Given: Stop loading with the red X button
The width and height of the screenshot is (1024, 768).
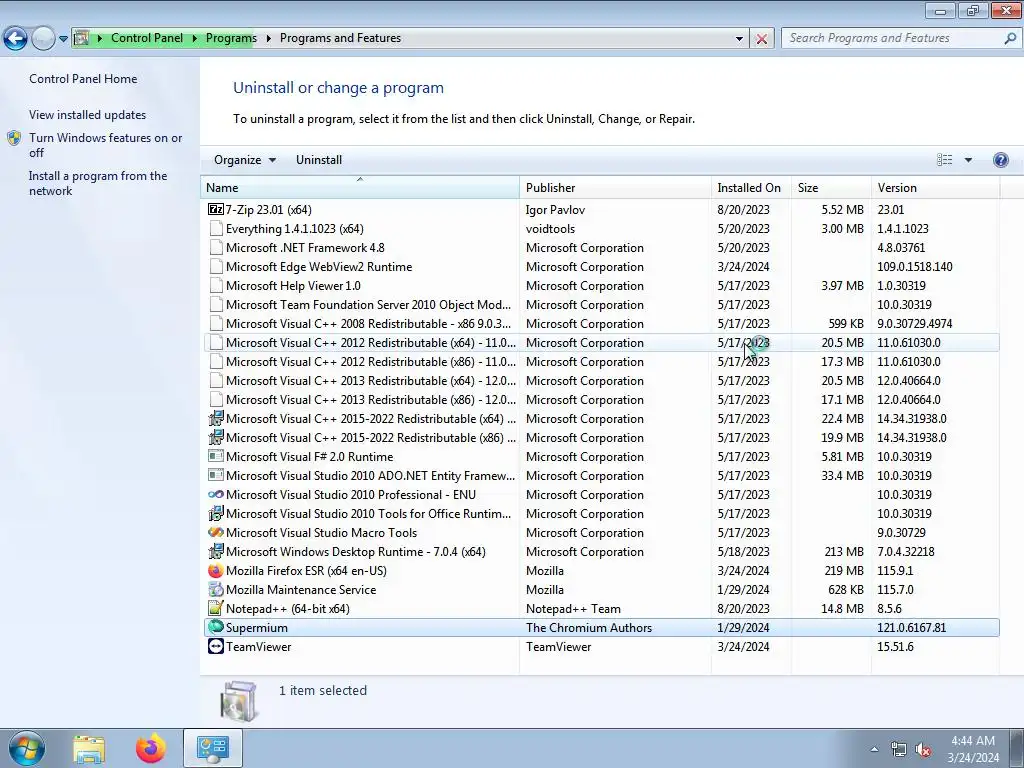Looking at the screenshot, I should coord(761,39).
